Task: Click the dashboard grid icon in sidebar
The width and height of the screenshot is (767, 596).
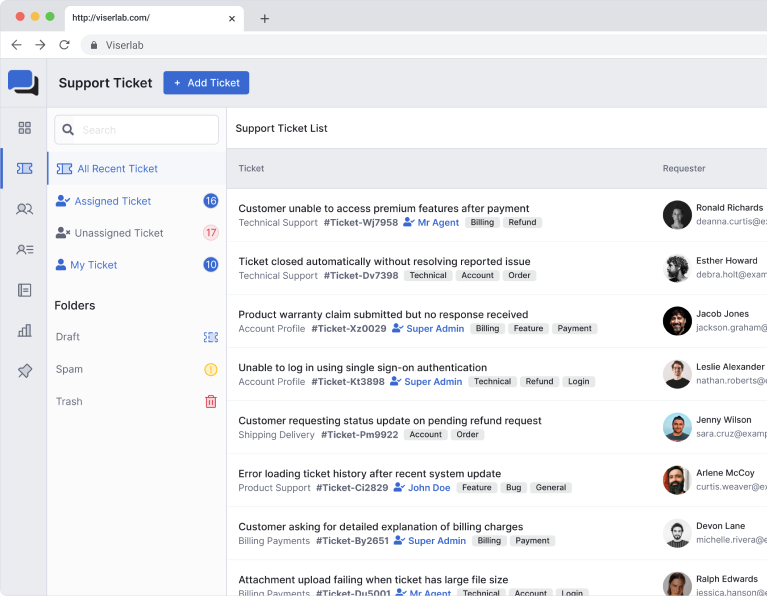Action: (x=24, y=128)
